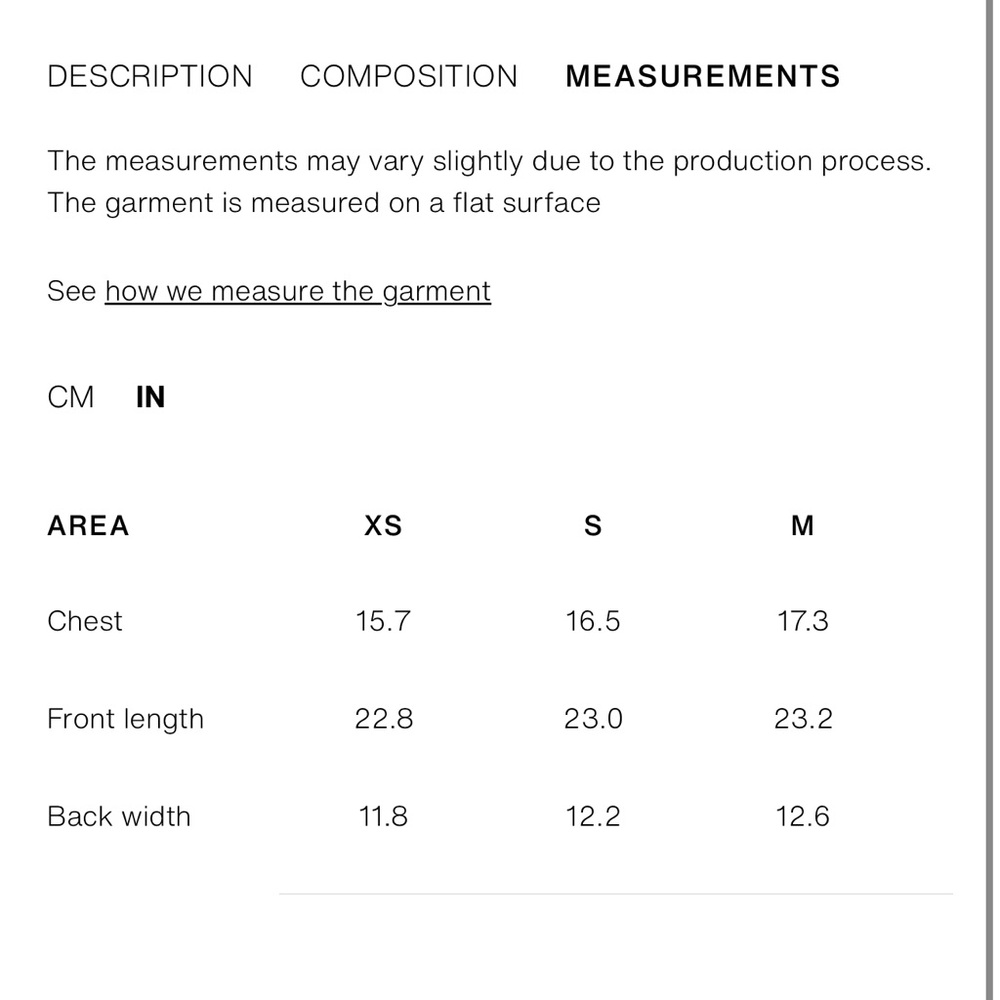The image size is (1000, 1000).
Task: Click the M size column header
Action: click(802, 525)
